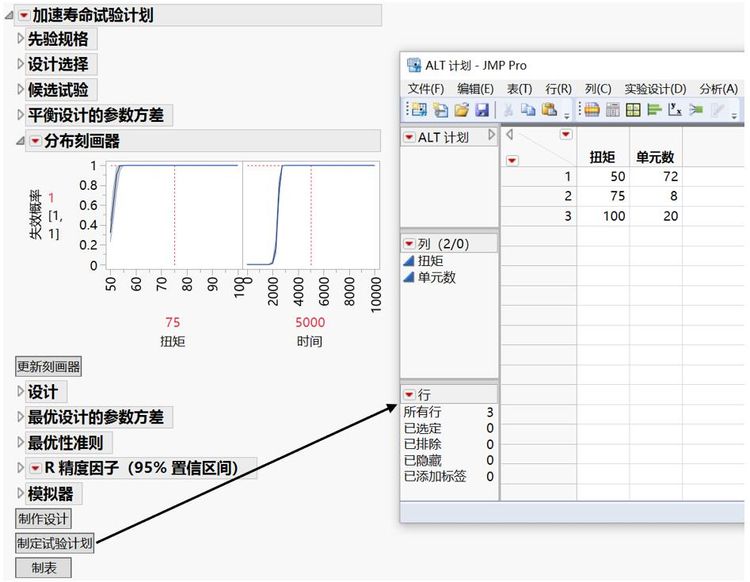Click the 扭矩 cell with value 100
The image size is (750, 582).
603,216
